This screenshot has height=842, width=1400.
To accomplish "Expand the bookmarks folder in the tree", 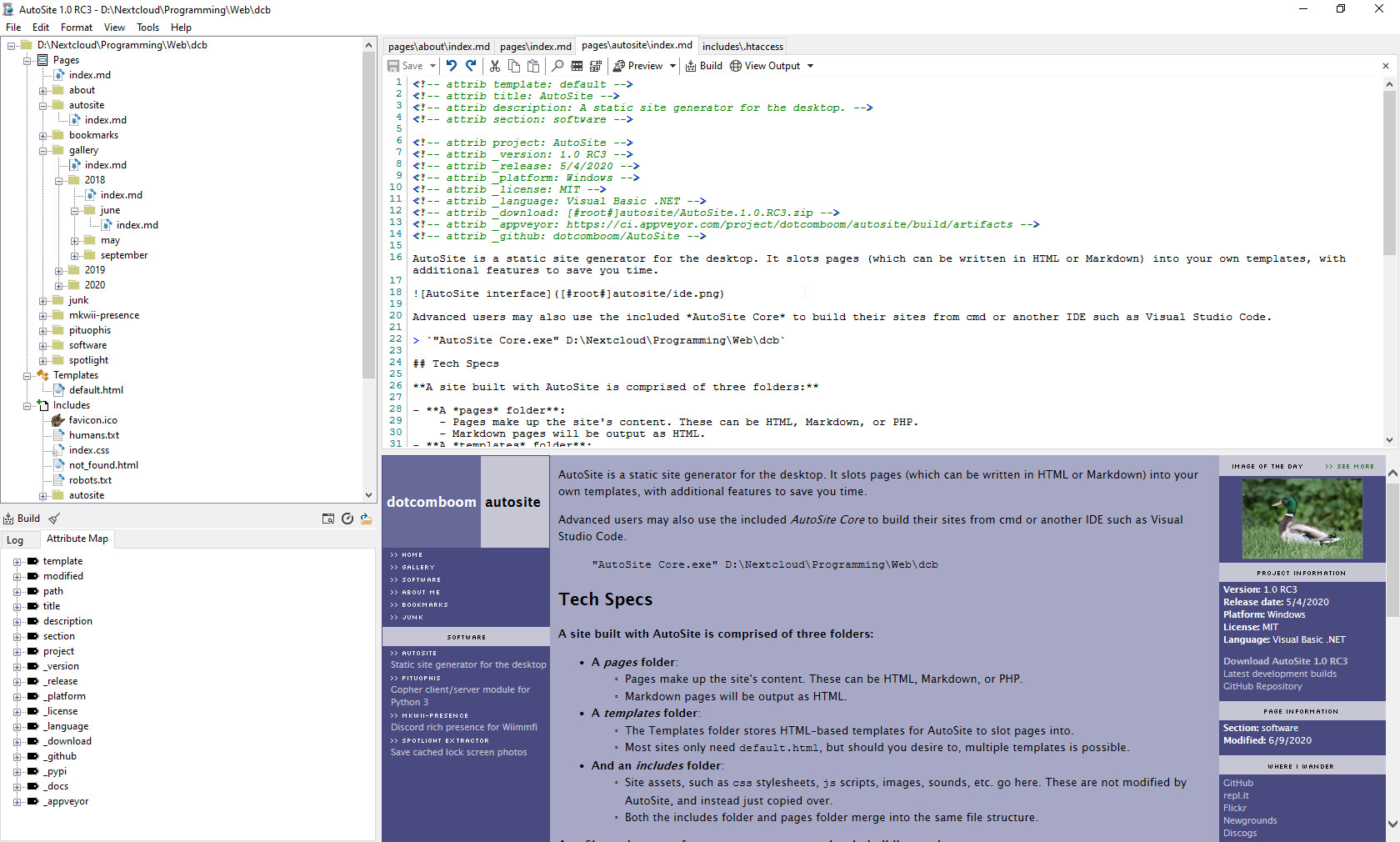I will click(x=42, y=136).
